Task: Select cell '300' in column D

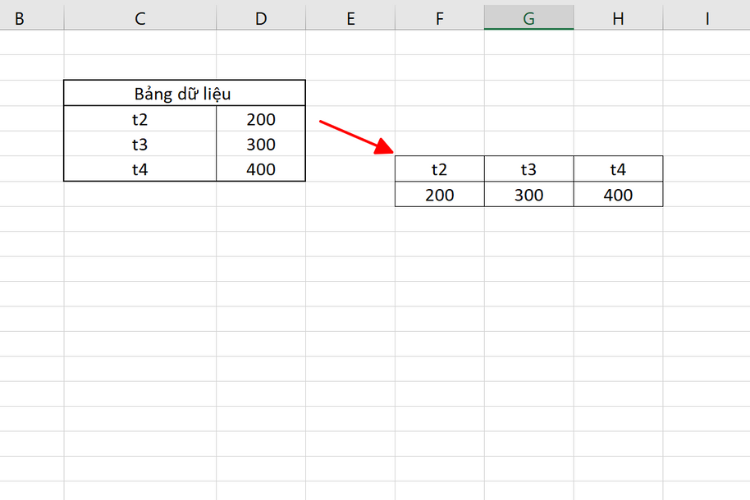Action: point(261,144)
